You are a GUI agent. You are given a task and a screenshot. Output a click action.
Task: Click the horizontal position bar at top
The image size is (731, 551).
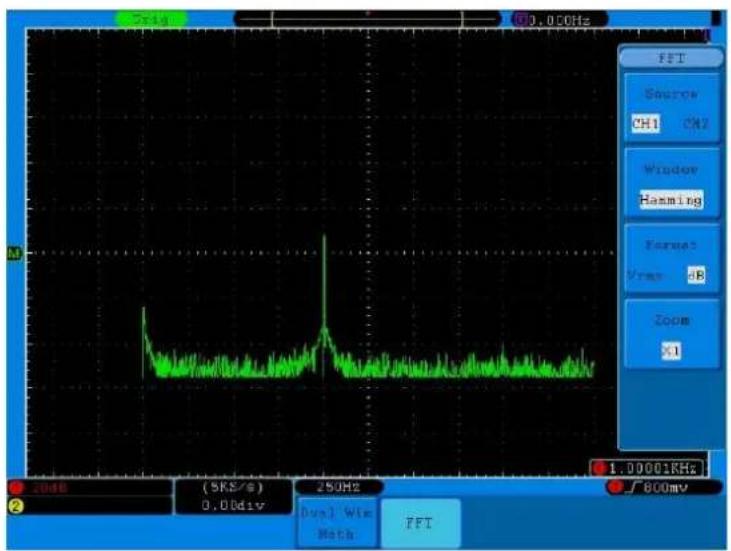[367, 20]
